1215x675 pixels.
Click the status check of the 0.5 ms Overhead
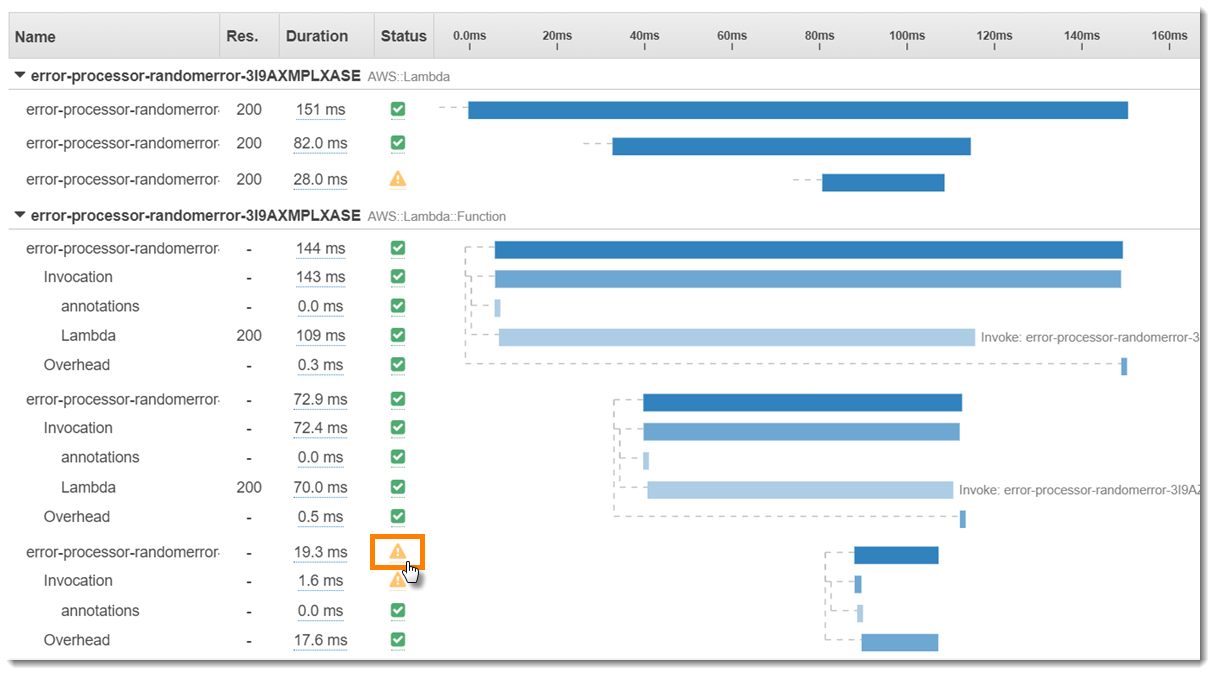[x=398, y=517]
